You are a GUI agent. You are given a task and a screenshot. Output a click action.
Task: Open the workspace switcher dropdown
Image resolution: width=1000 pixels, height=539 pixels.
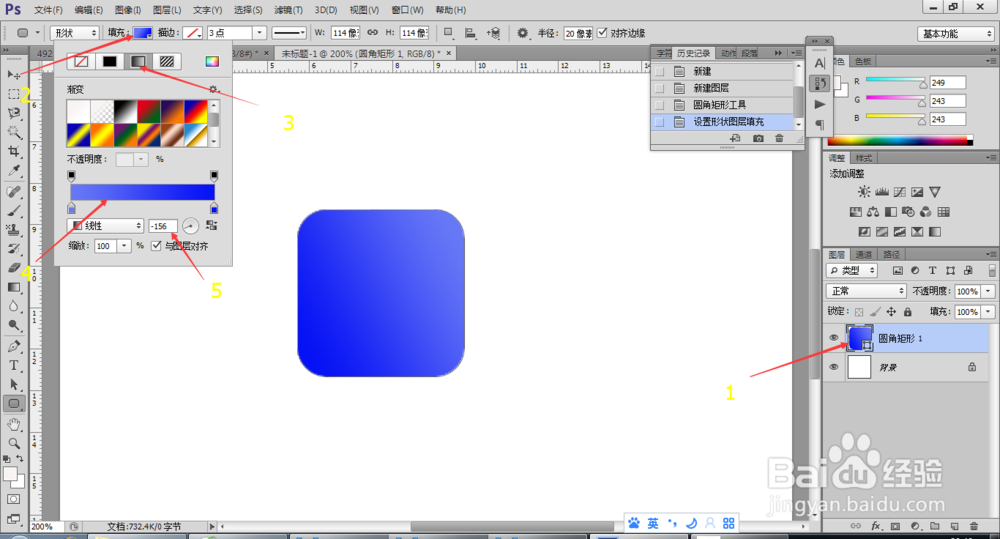956,33
